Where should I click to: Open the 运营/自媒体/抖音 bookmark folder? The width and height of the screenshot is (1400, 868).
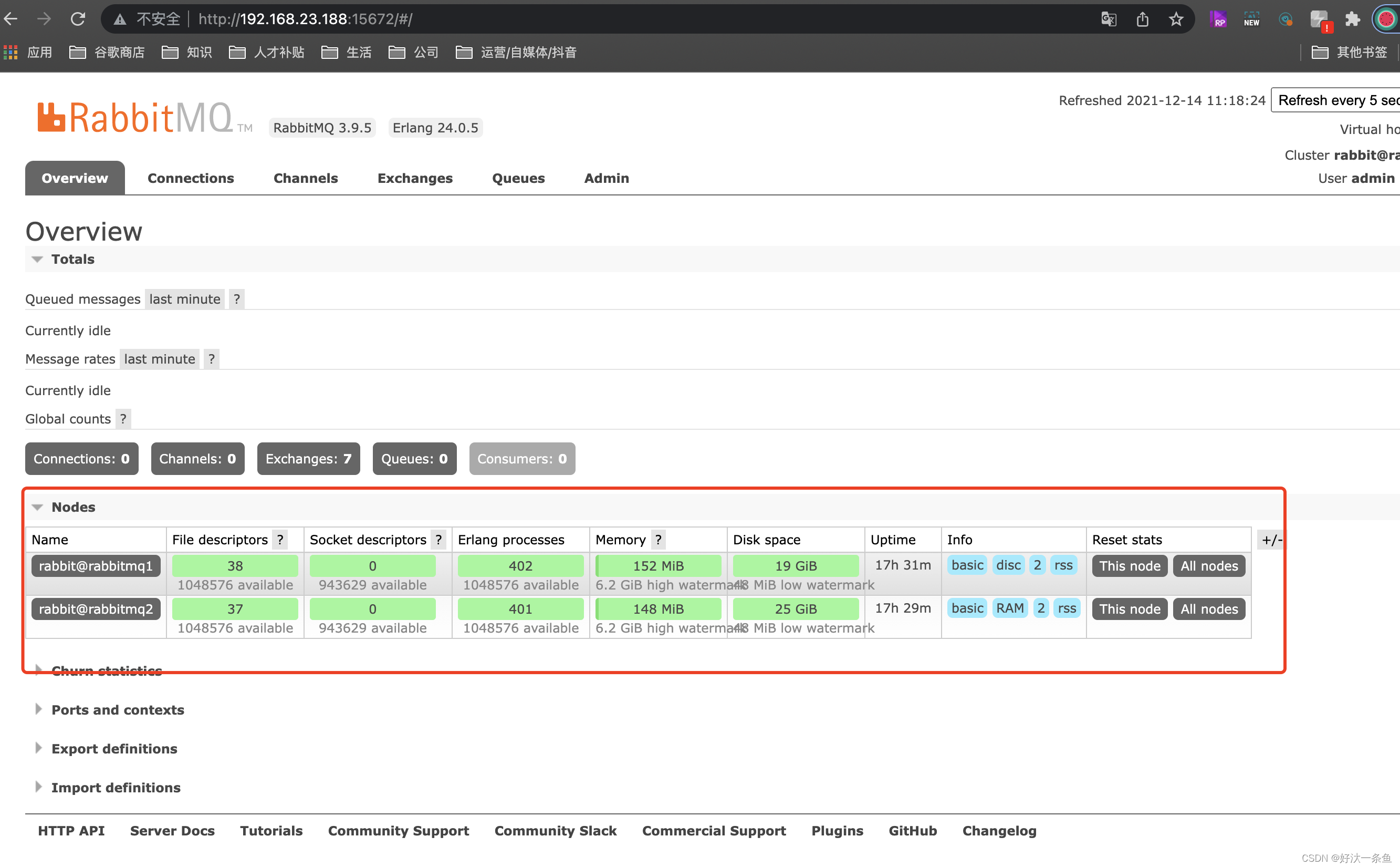click(516, 52)
